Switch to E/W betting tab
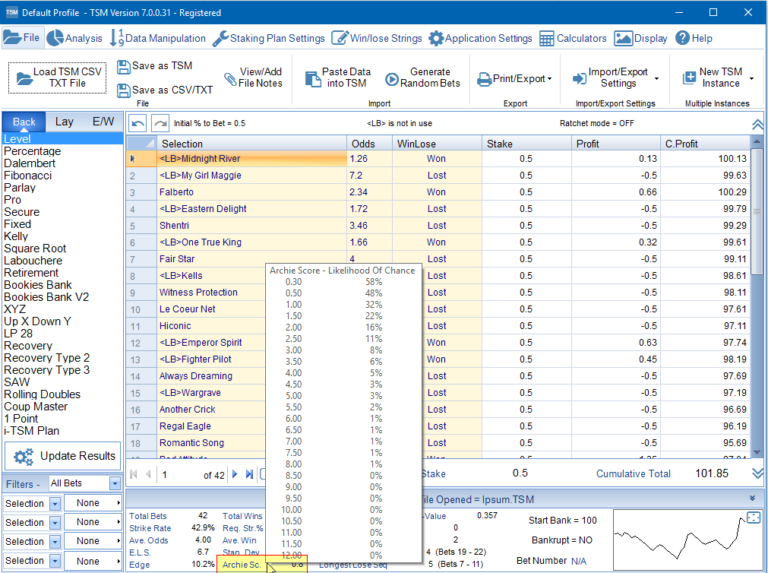Viewport: 768px width, 573px height. pyautogui.click(x=103, y=122)
